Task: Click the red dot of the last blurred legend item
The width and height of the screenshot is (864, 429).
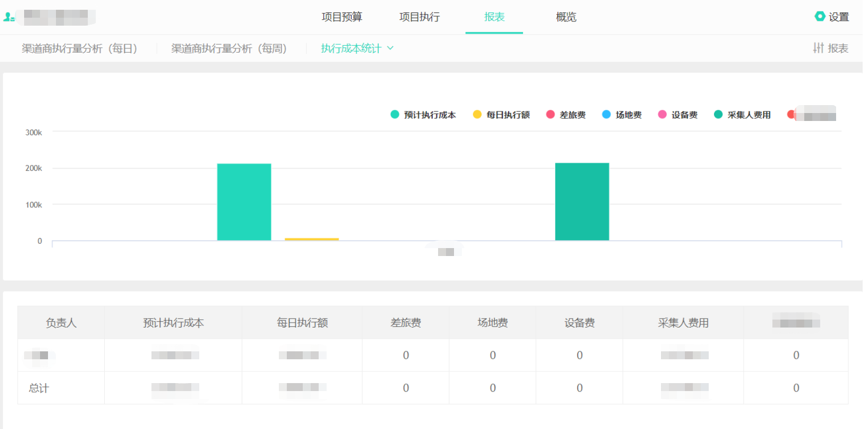Action: pos(791,115)
